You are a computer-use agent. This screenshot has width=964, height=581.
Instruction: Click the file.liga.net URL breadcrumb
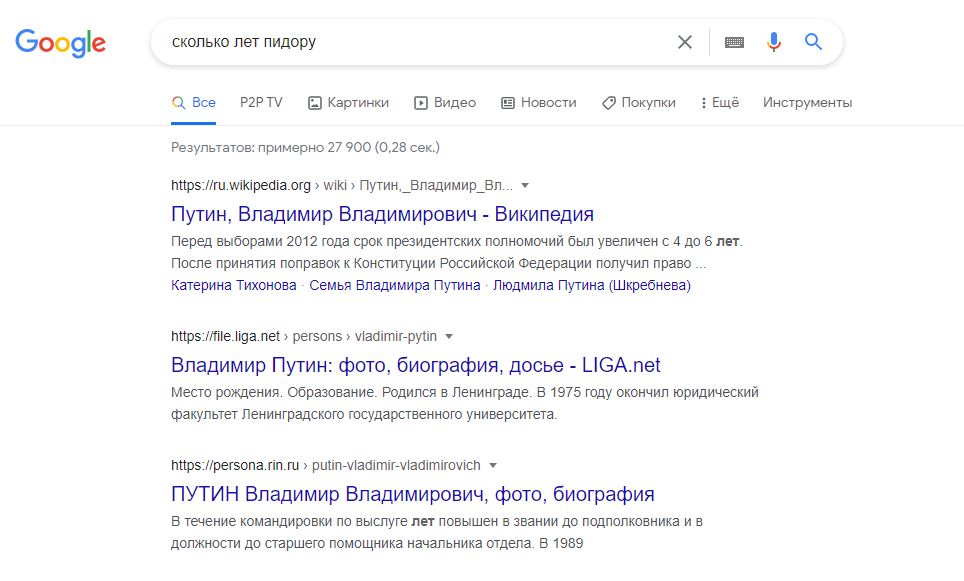[304, 336]
